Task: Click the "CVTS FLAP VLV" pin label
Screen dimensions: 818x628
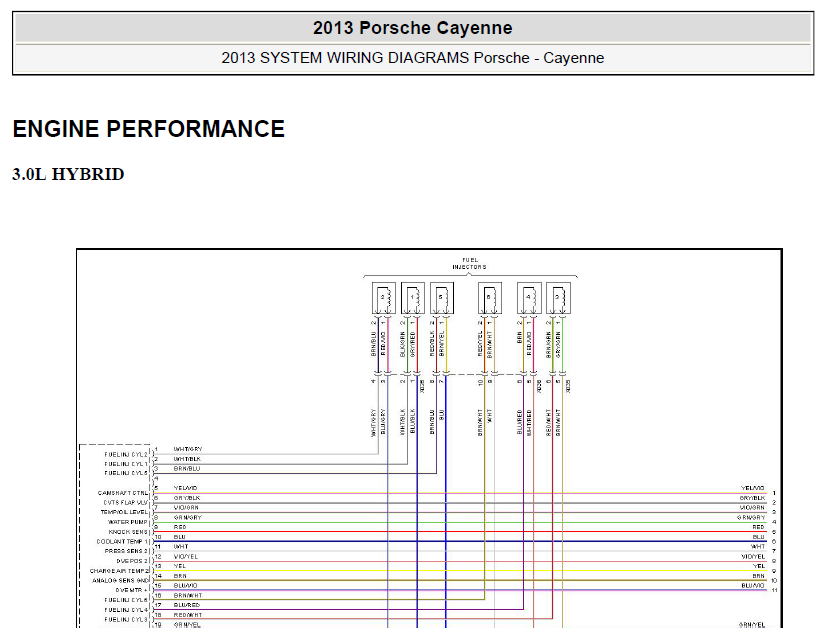Action: point(126,503)
